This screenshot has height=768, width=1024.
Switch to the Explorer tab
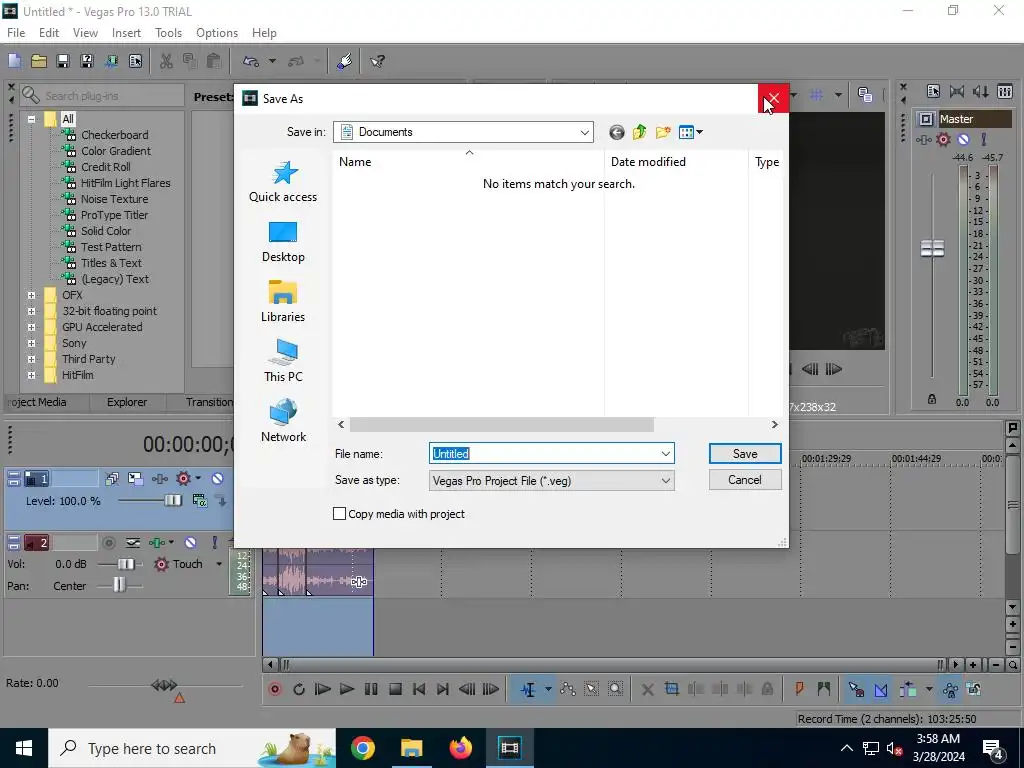pos(127,402)
